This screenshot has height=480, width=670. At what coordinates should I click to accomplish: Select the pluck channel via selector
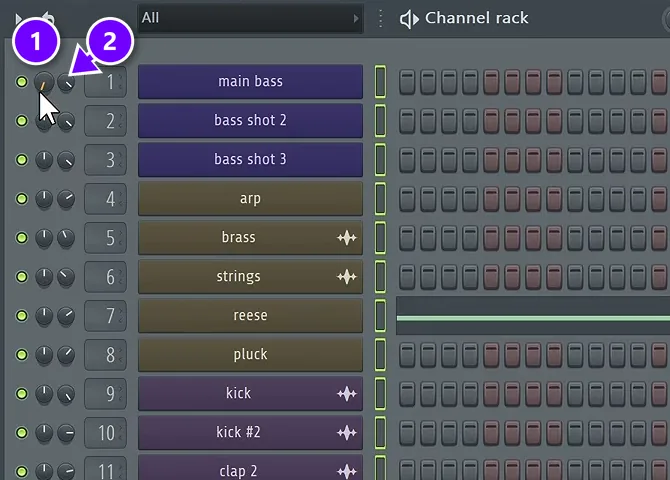tap(380, 354)
